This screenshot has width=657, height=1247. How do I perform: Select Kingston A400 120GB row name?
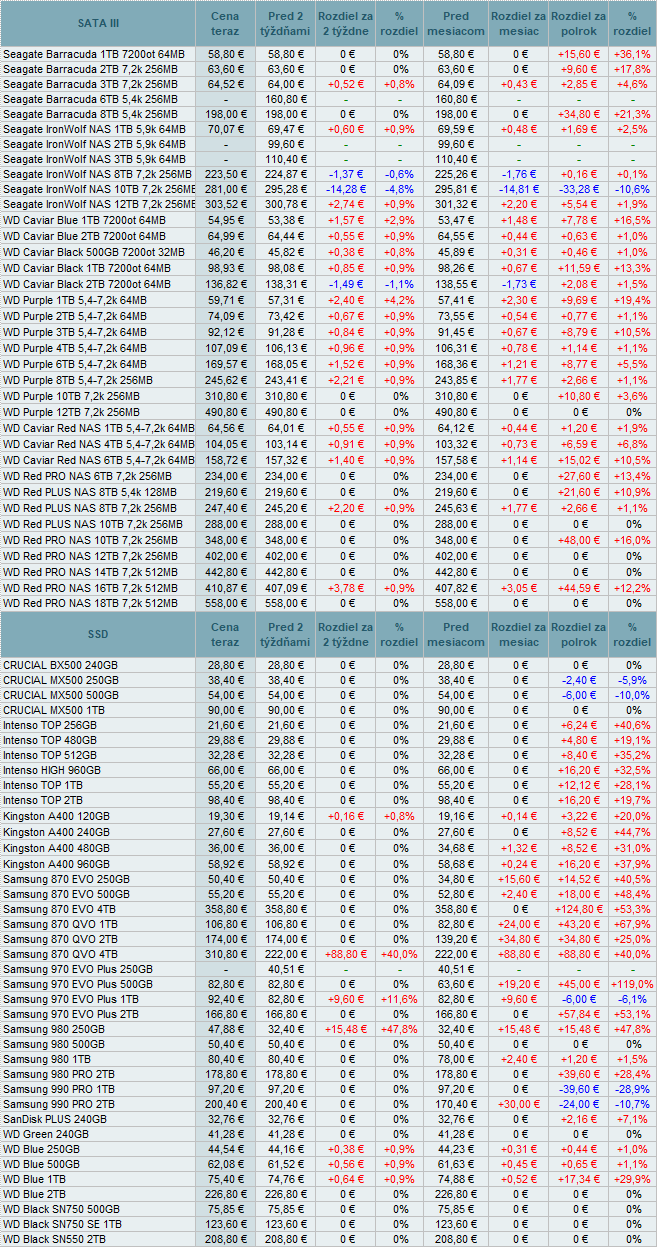[56, 816]
